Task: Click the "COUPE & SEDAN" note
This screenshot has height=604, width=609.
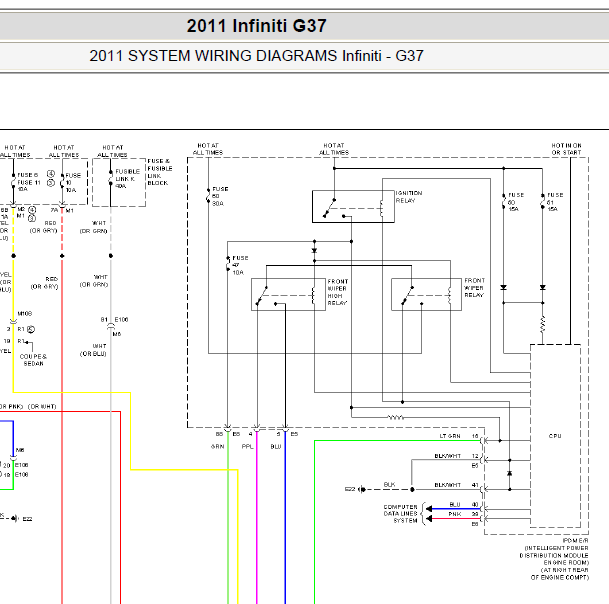Action: point(33,360)
